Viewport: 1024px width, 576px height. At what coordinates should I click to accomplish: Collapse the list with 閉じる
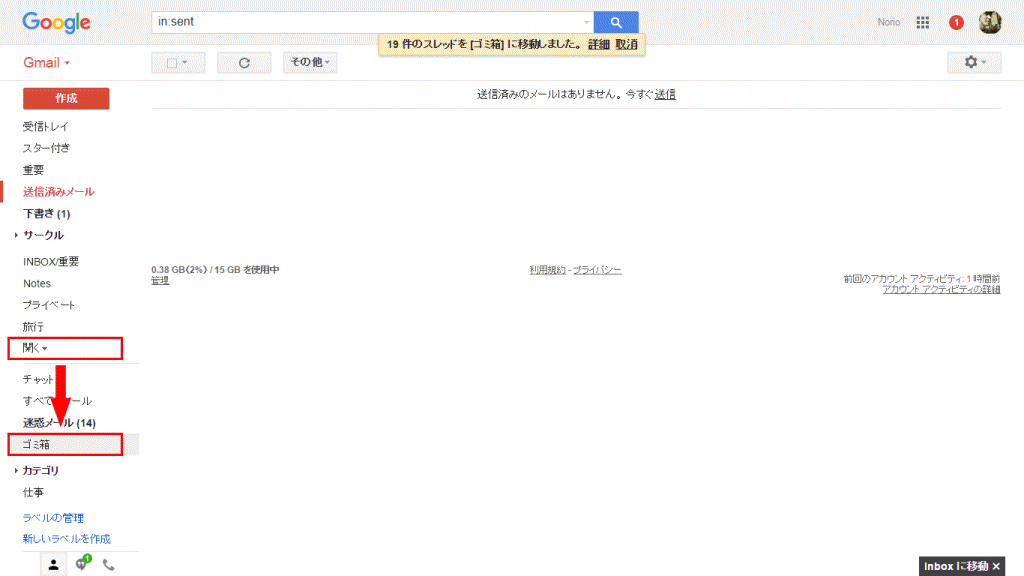tap(35, 348)
